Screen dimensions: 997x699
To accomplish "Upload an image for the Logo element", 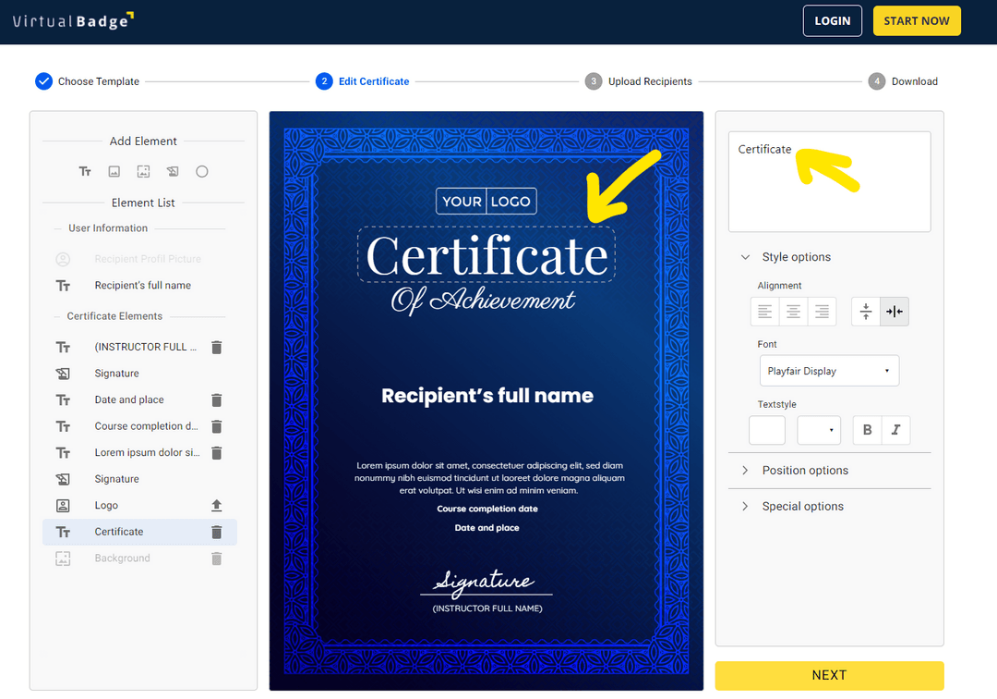I will (216, 505).
